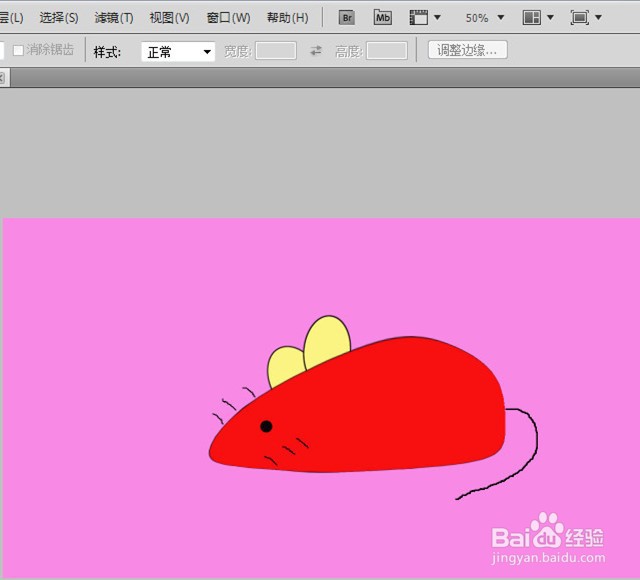
Task: Expand Arrange Documents dropdown arrow
Action: [550, 18]
